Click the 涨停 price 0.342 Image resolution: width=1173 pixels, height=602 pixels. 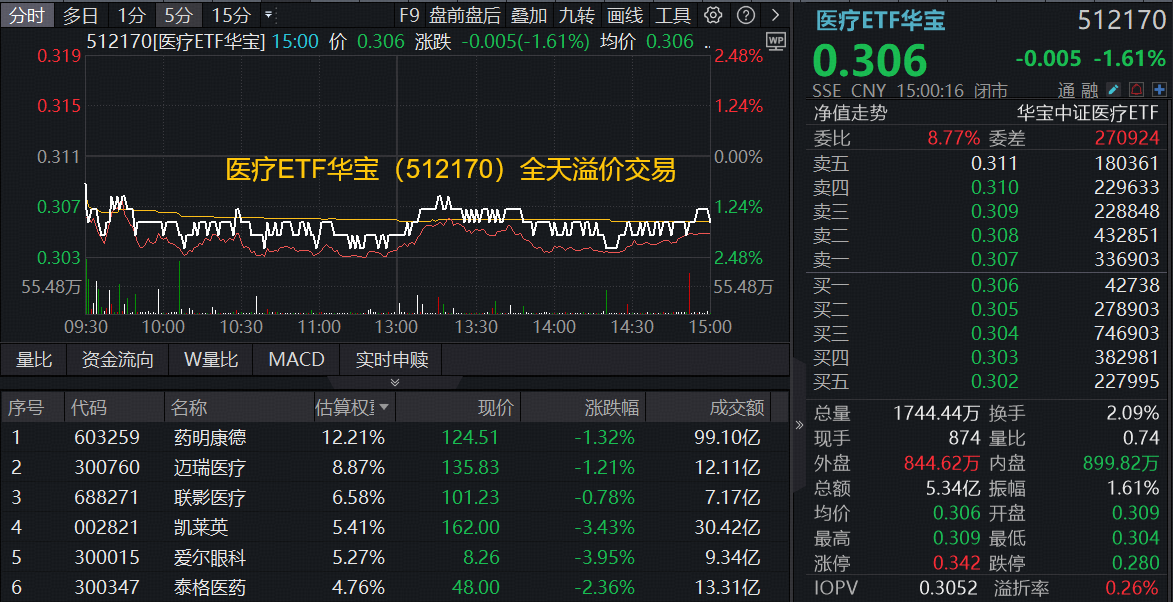click(x=956, y=563)
